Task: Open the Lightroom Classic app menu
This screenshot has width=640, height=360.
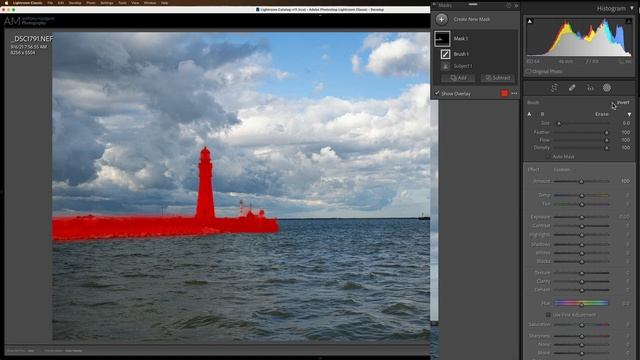Action: pyautogui.click(x=27, y=3)
